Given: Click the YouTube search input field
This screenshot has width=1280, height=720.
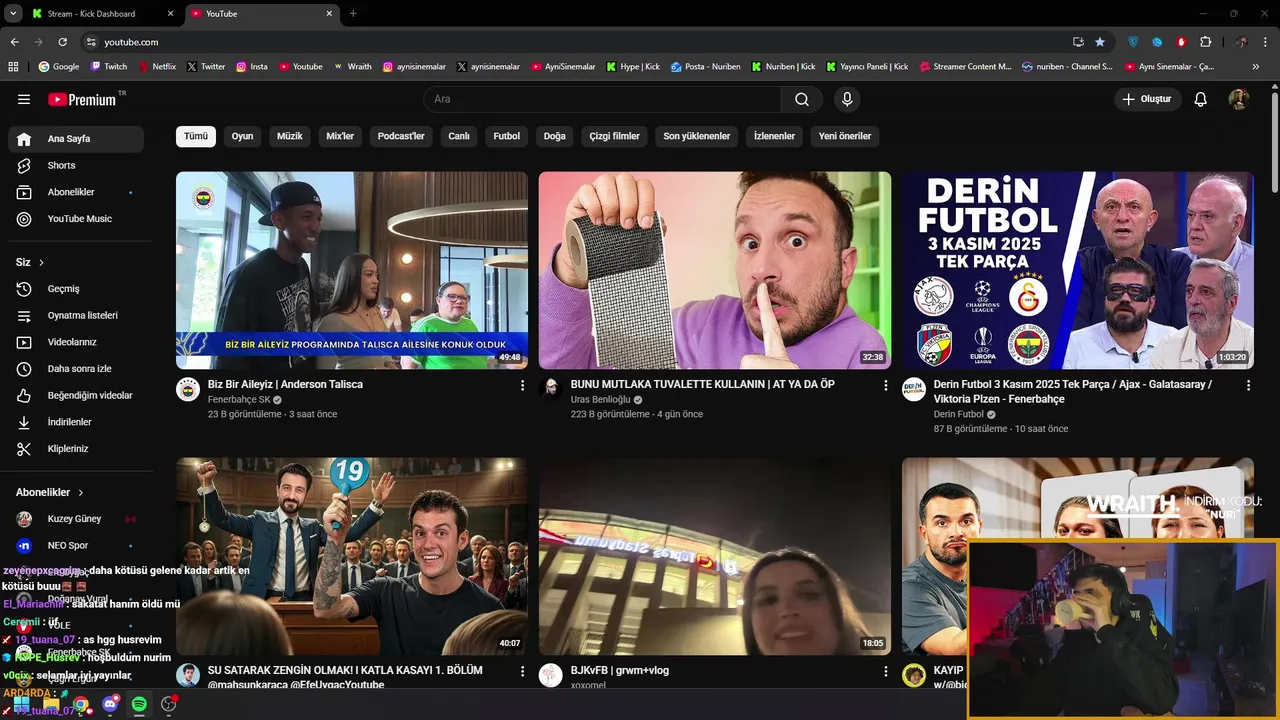Looking at the screenshot, I should (603, 99).
